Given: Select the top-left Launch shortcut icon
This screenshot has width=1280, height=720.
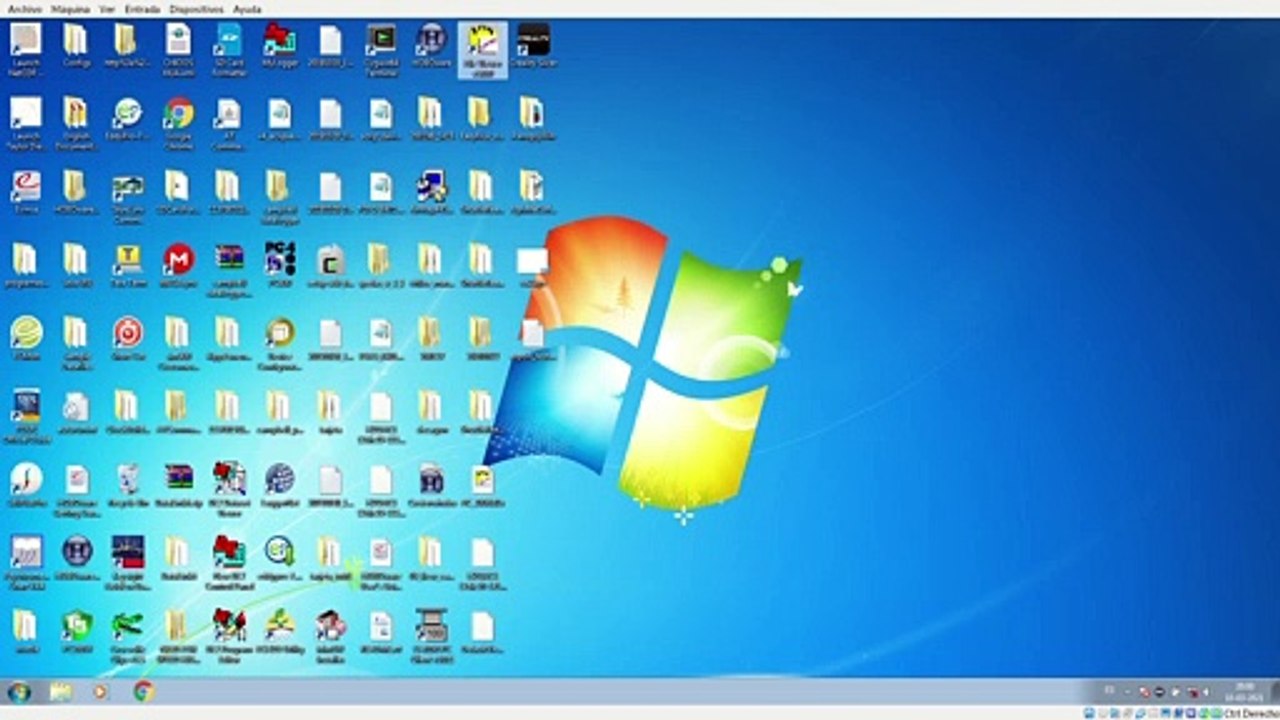Looking at the screenshot, I should click(x=26, y=50).
